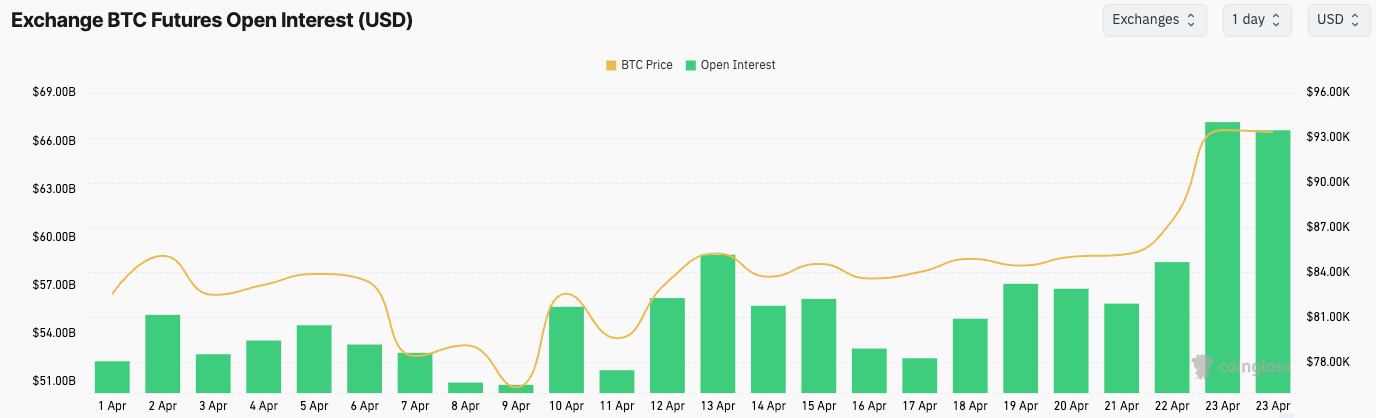Toggle the Open Interest legend entry

click(x=730, y=65)
